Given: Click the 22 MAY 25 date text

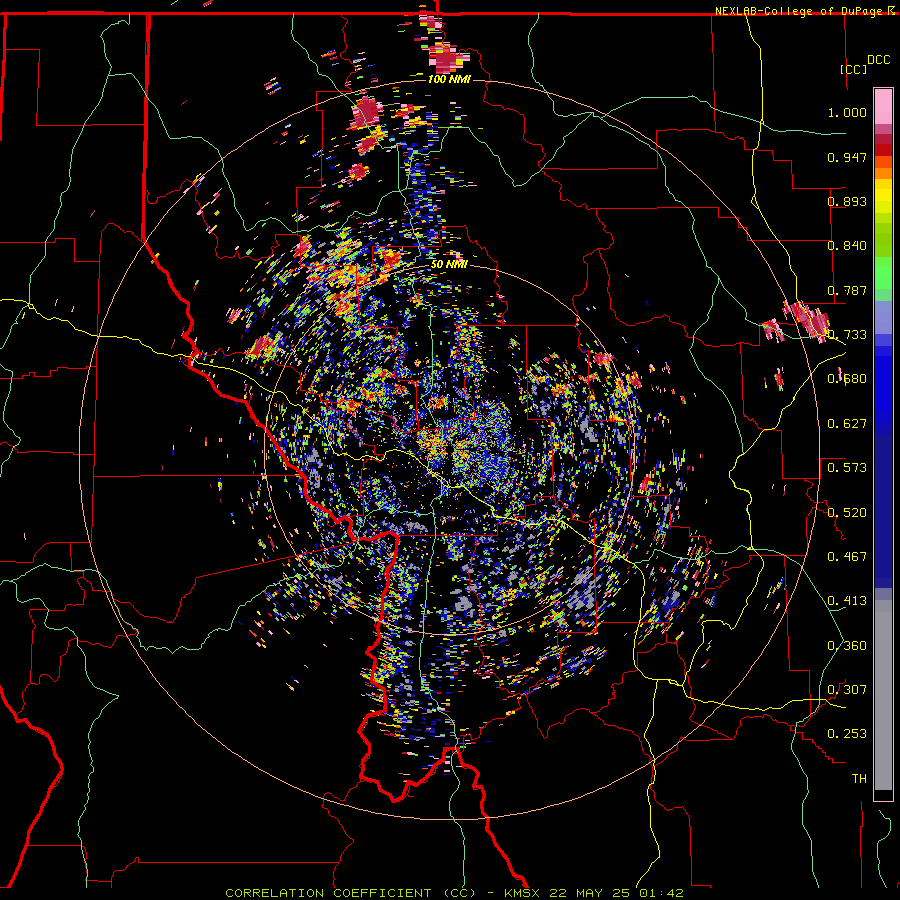Looking at the screenshot, I should (x=591, y=893).
